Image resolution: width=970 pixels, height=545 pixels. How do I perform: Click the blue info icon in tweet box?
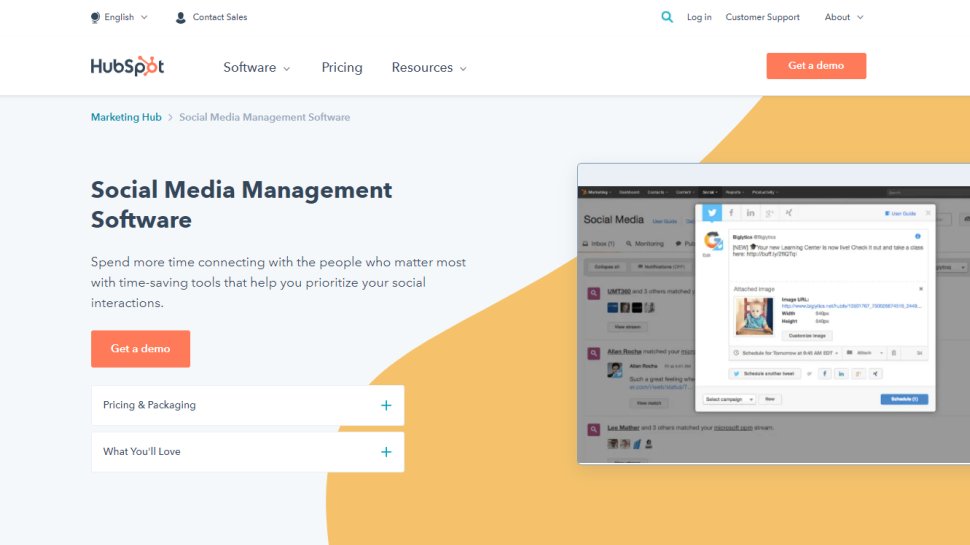tap(917, 236)
